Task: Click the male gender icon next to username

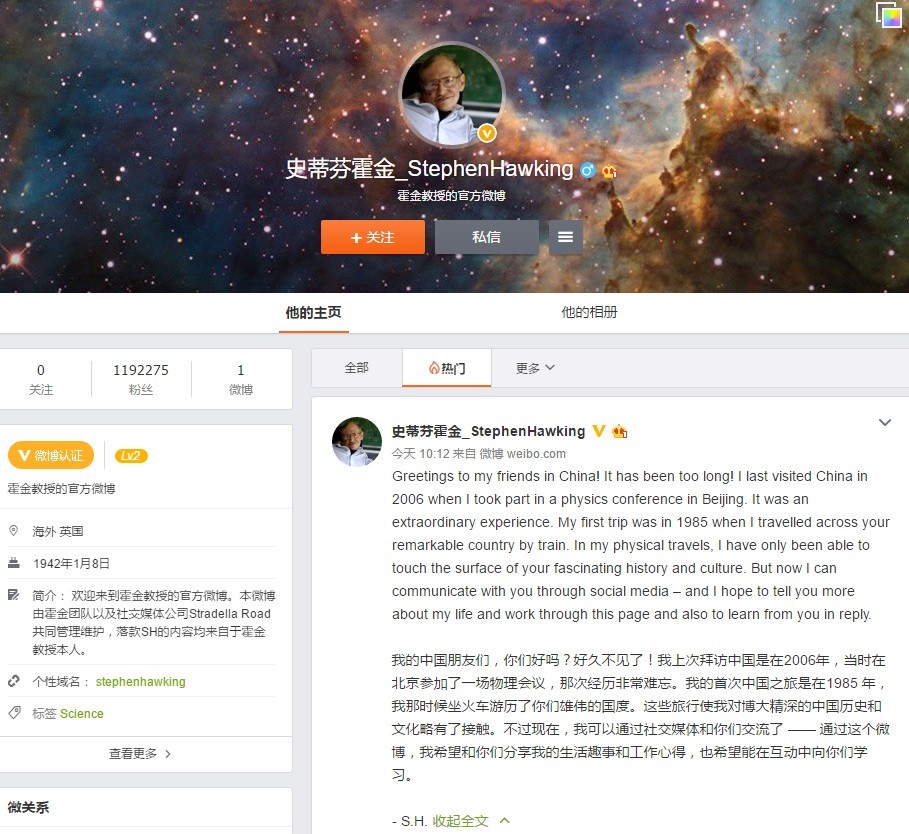Action: click(588, 170)
